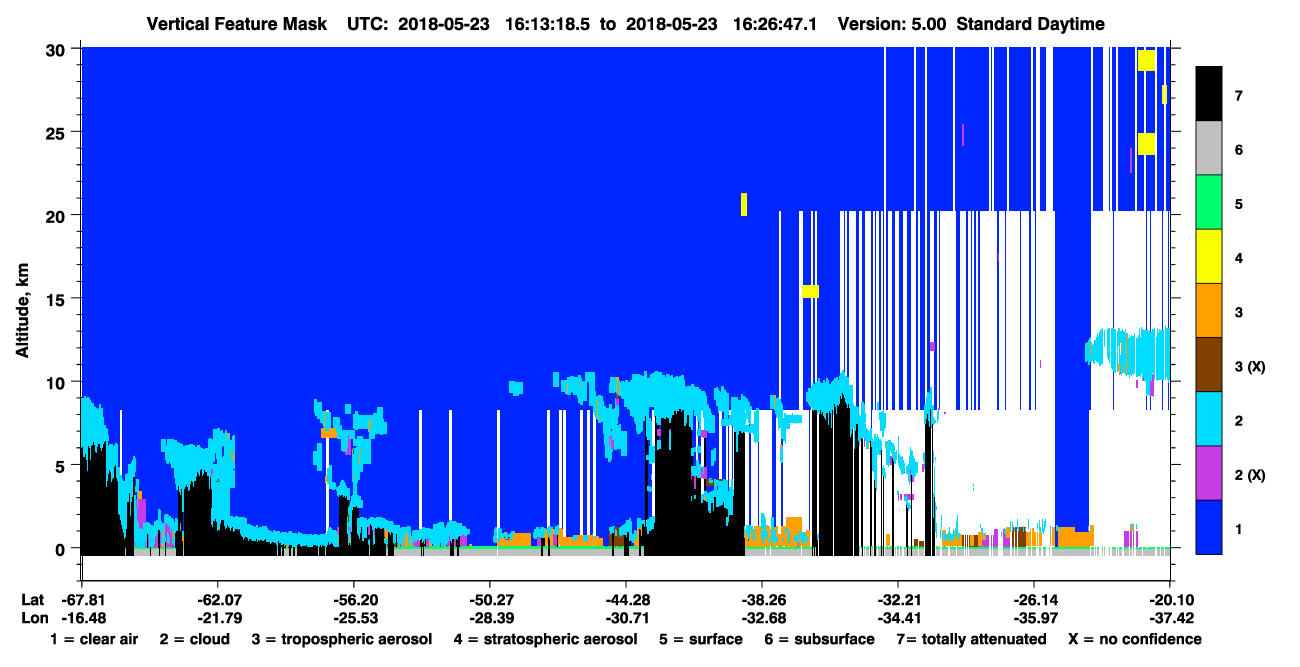Click the gray color bar segment labeled 6
The width and height of the screenshot is (1300, 667).
[x=1209, y=149]
